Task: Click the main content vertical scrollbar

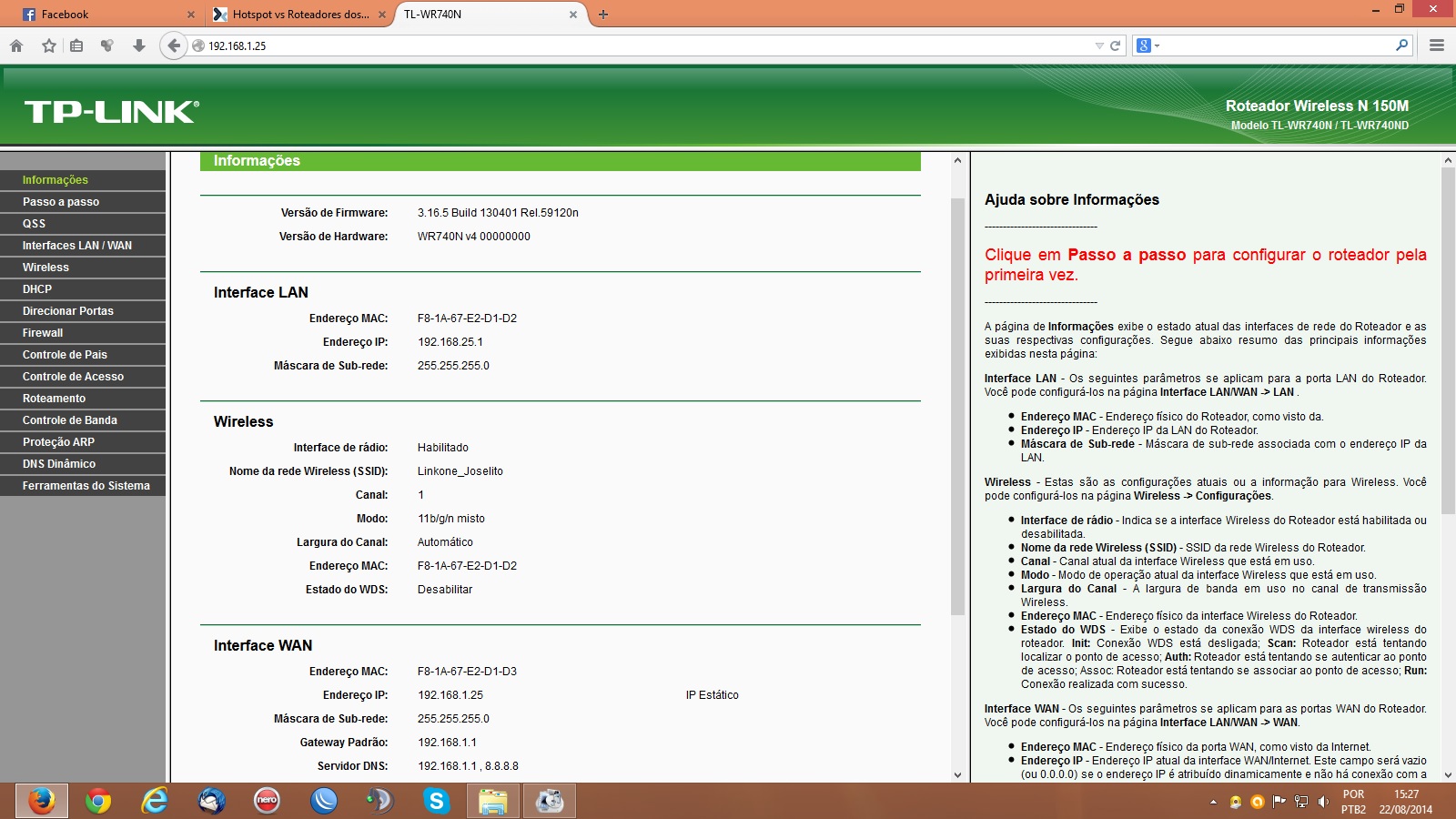Action: point(957,405)
